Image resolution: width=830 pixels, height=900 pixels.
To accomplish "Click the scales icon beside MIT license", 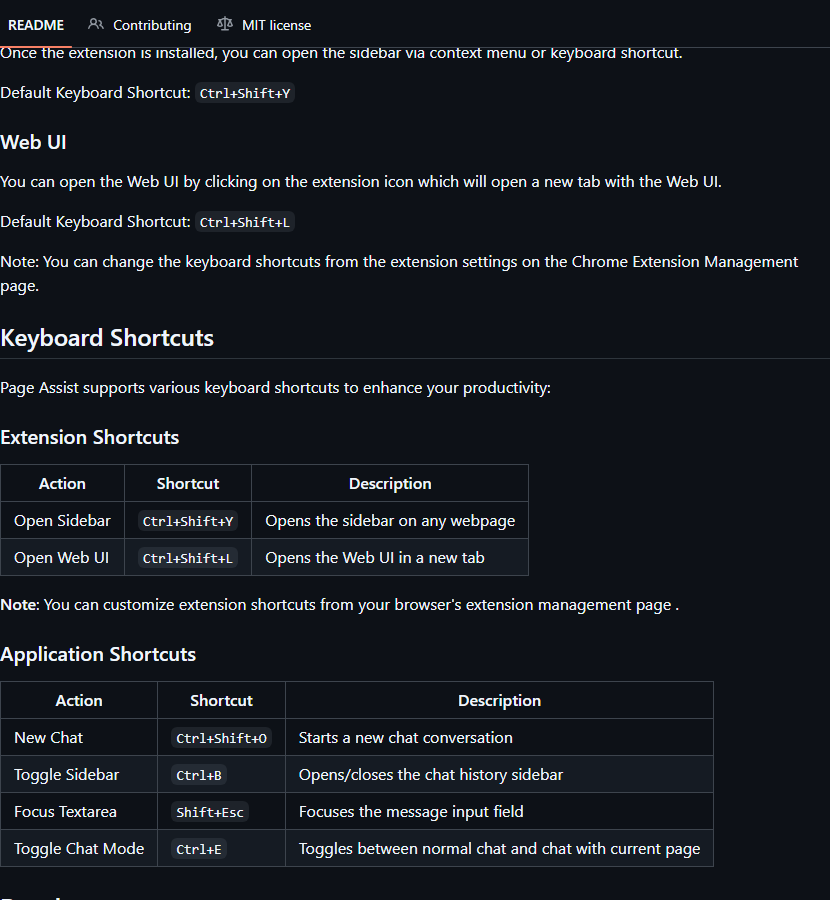I will [x=225, y=25].
